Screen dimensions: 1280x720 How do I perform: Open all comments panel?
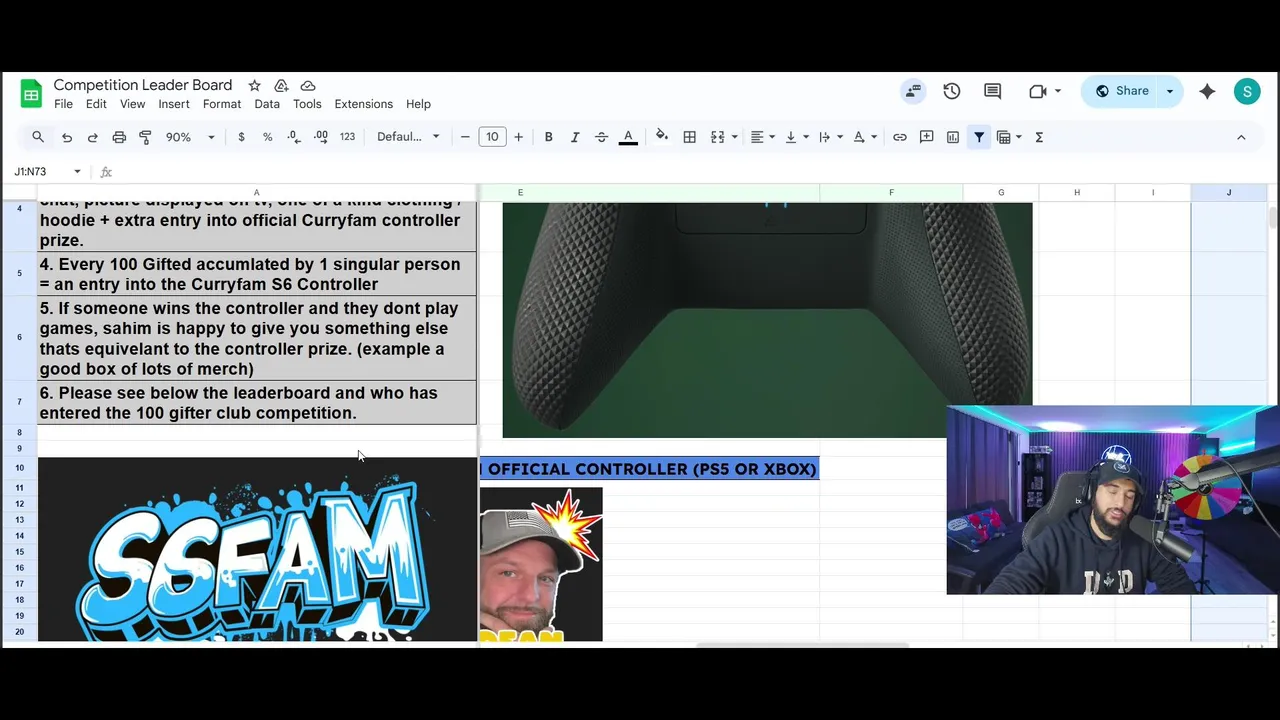pyautogui.click(x=992, y=91)
